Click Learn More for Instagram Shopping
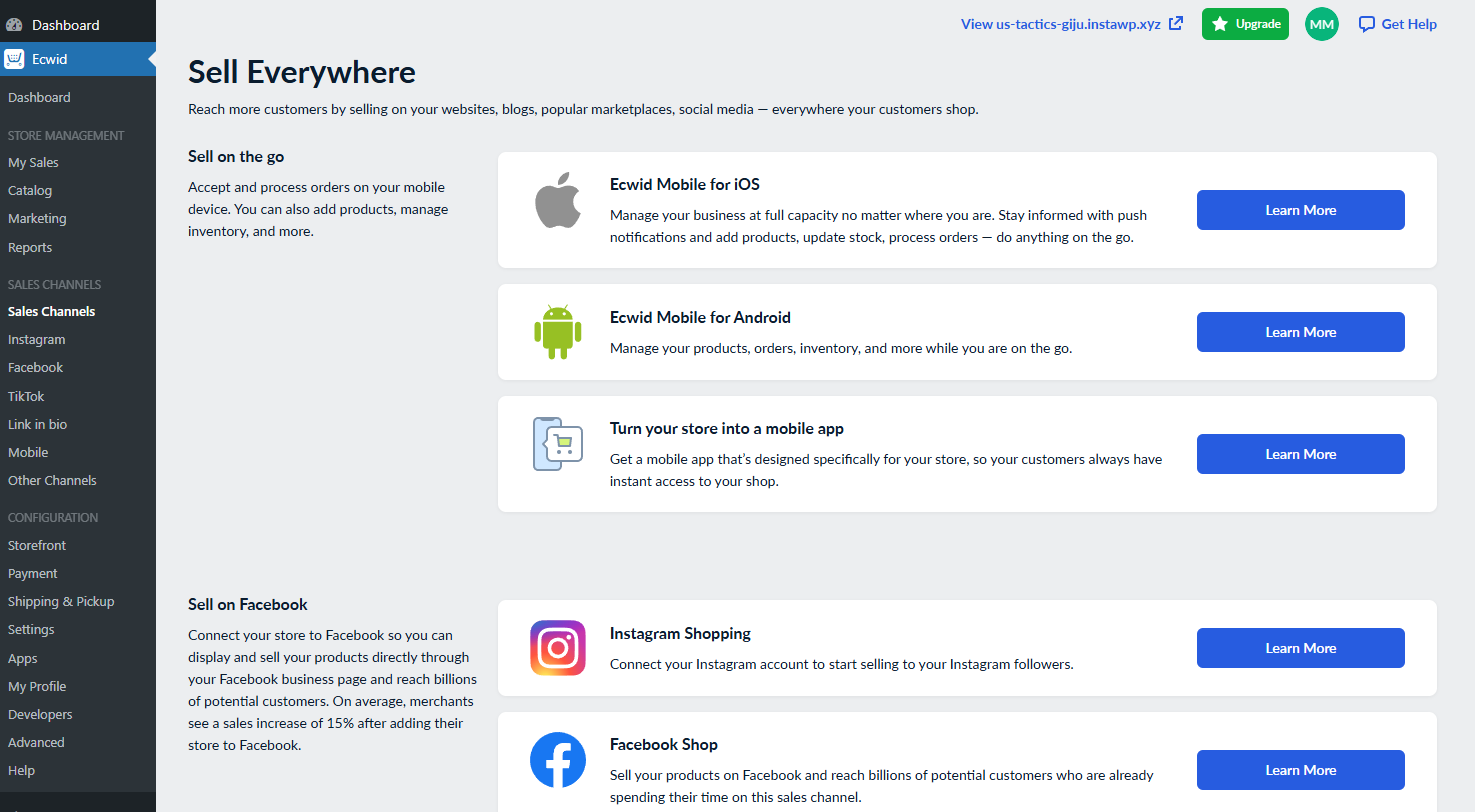The width and height of the screenshot is (1475, 812). point(1300,648)
